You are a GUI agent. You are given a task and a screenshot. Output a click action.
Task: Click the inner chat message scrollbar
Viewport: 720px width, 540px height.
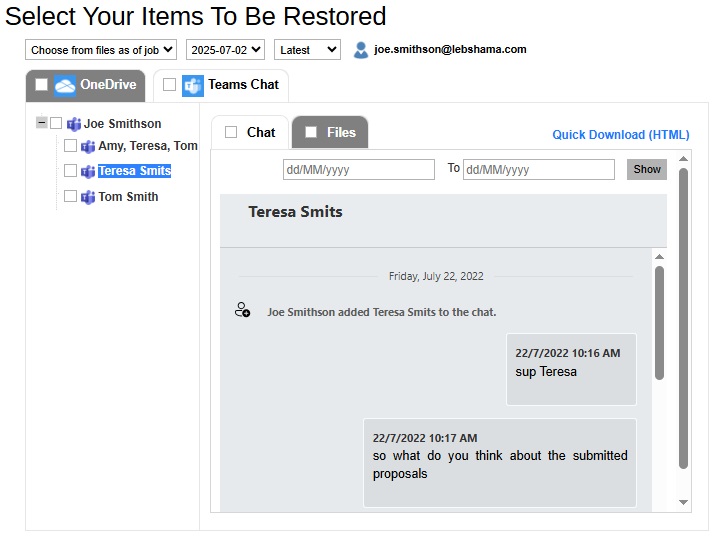coord(659,322)
